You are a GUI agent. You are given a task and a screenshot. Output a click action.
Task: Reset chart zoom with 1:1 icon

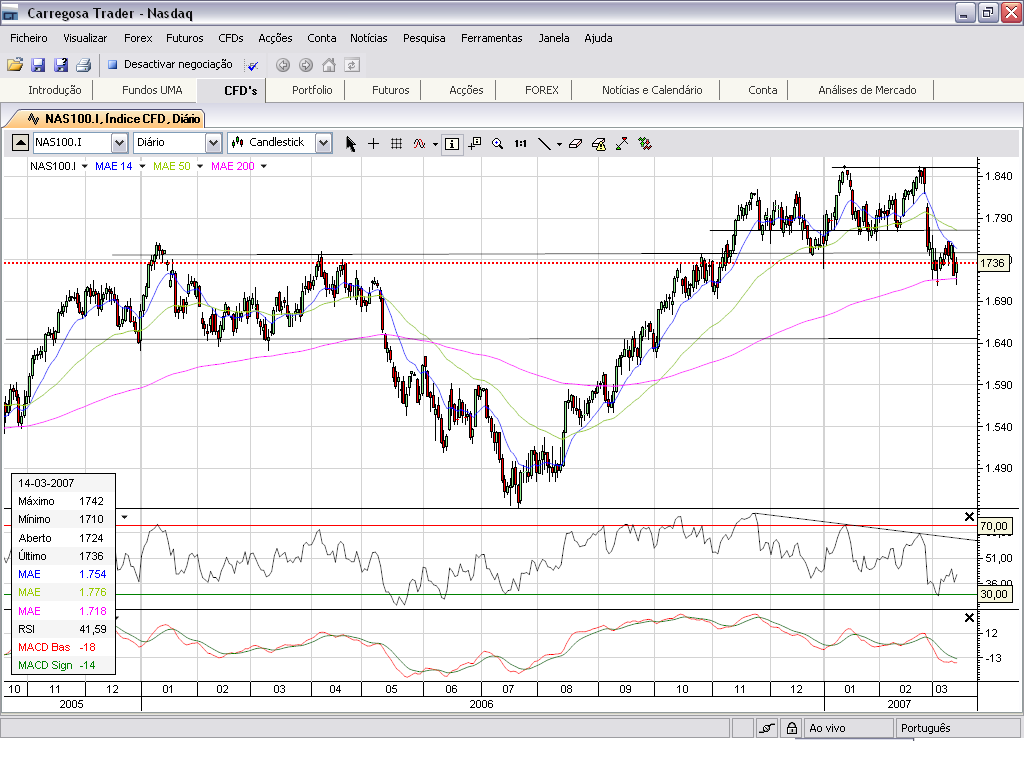click(520, 143)
